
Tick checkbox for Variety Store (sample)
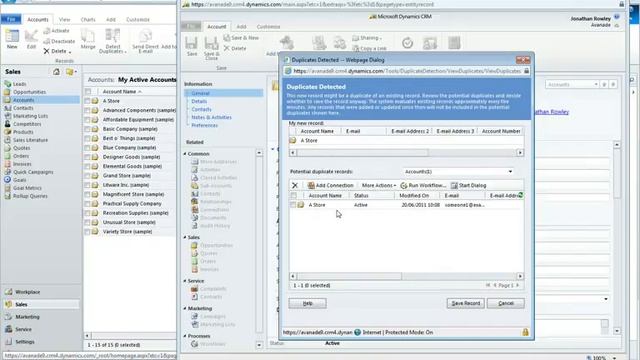point(87,231)
